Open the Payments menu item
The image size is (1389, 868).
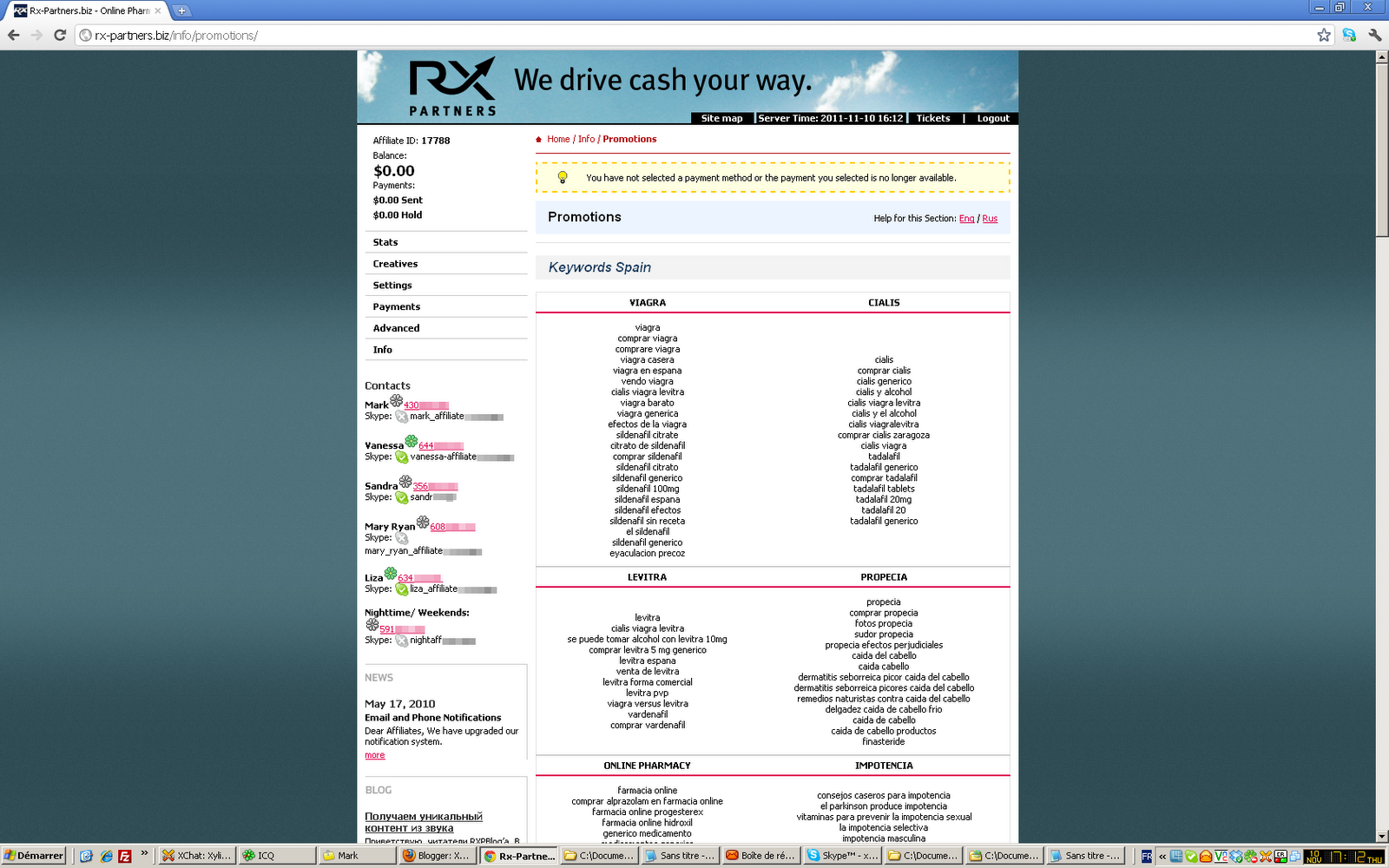[397, 307]
